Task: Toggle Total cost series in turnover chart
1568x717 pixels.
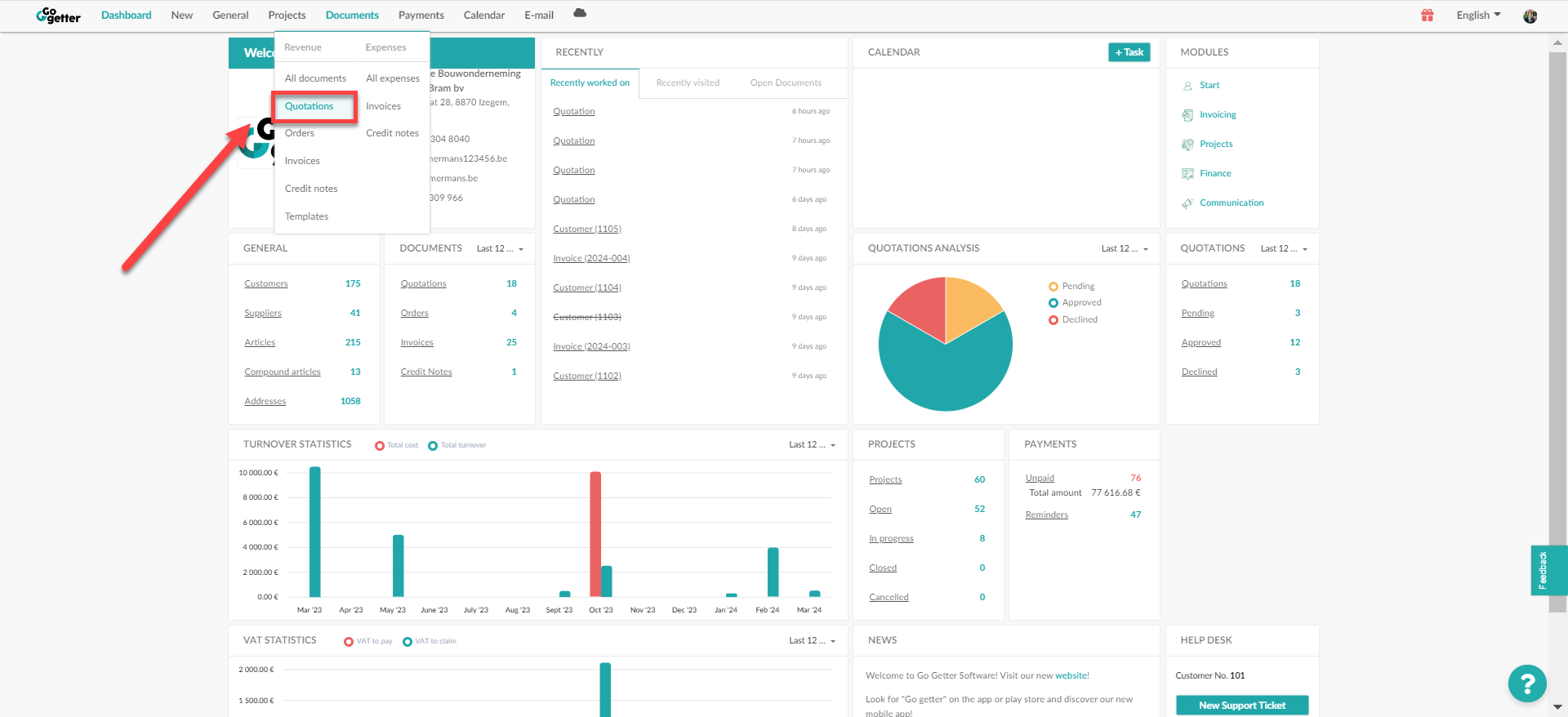Action: (x=396, y=445)
